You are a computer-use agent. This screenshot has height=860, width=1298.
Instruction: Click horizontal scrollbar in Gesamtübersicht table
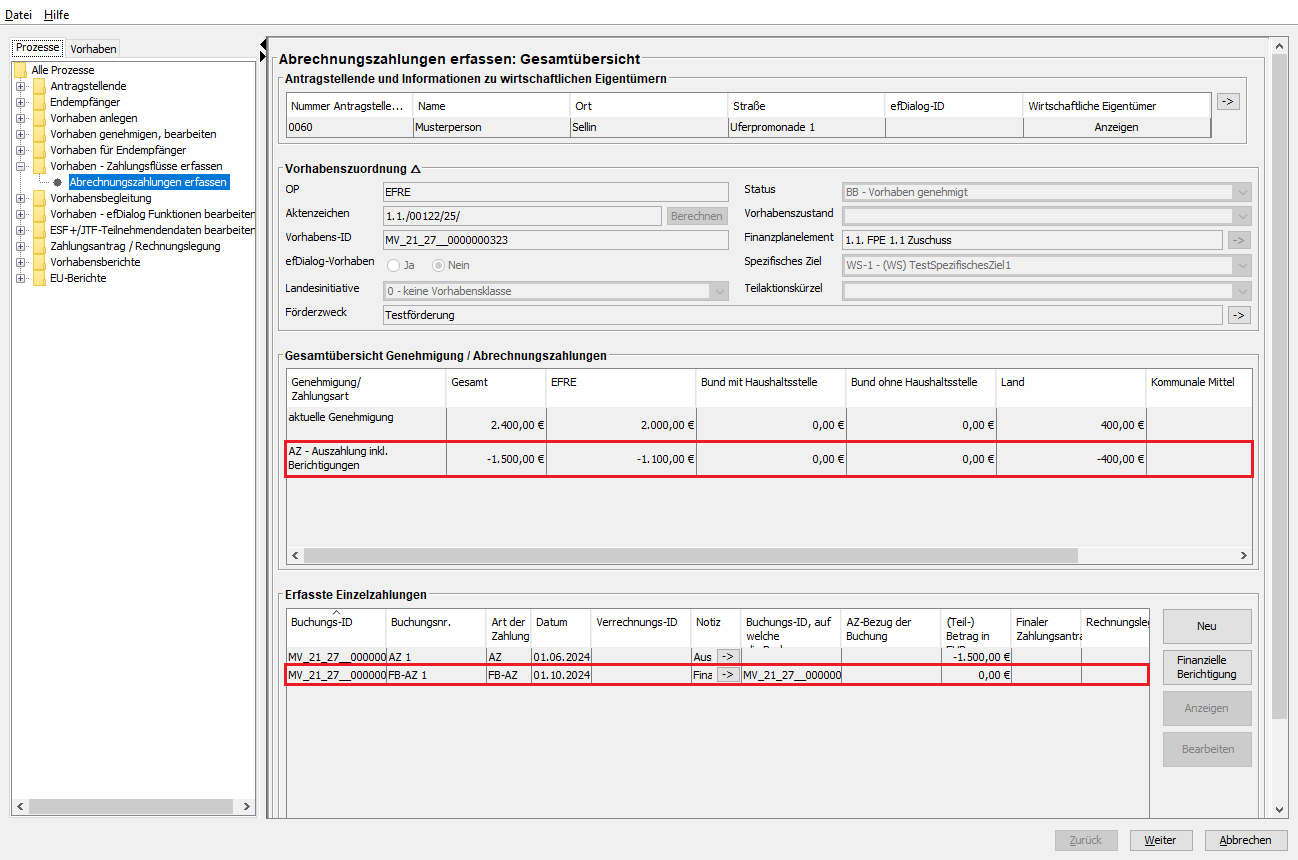690,555
